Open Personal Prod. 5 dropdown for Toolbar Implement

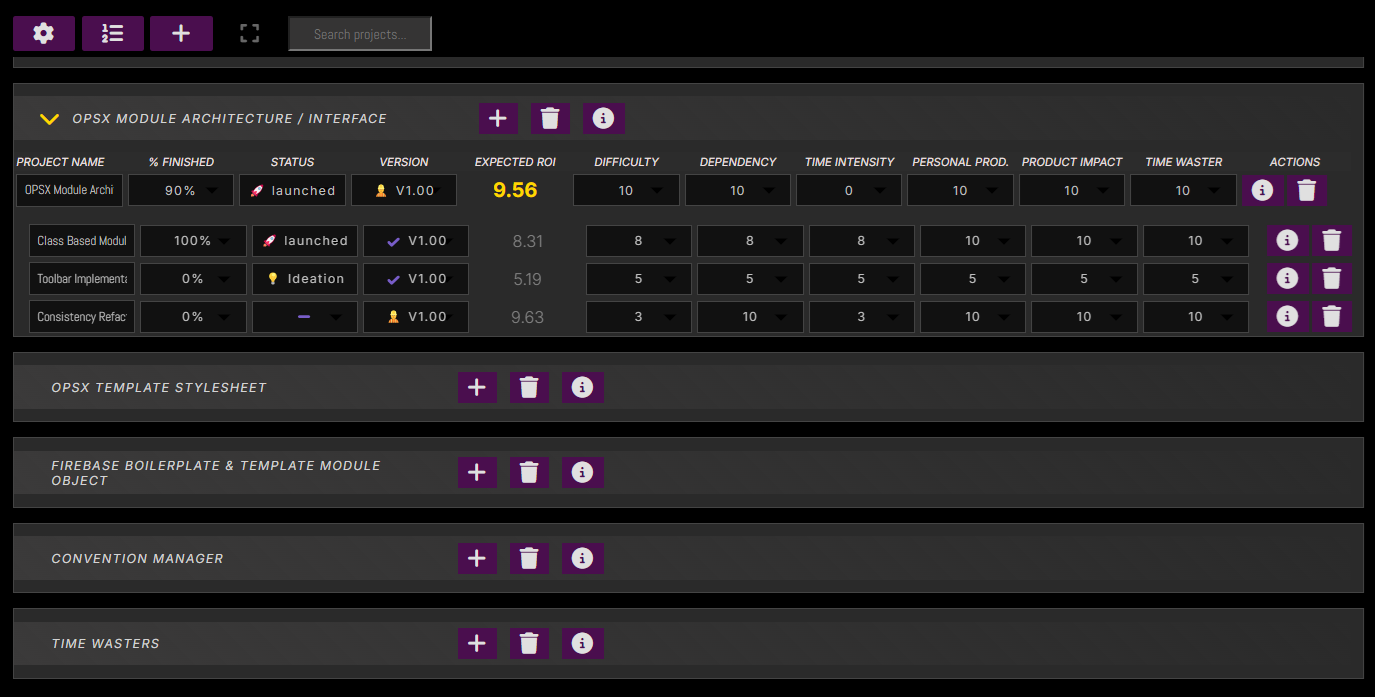[x=973, y=278]
